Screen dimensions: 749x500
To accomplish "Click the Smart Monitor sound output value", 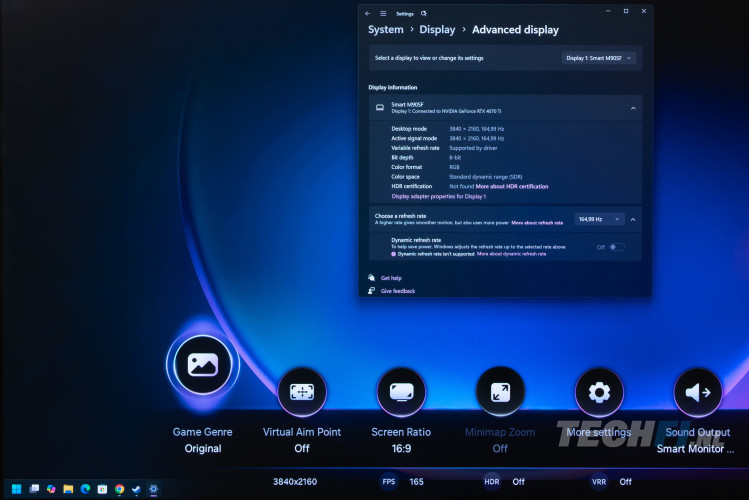I will (x=695, y=448).
